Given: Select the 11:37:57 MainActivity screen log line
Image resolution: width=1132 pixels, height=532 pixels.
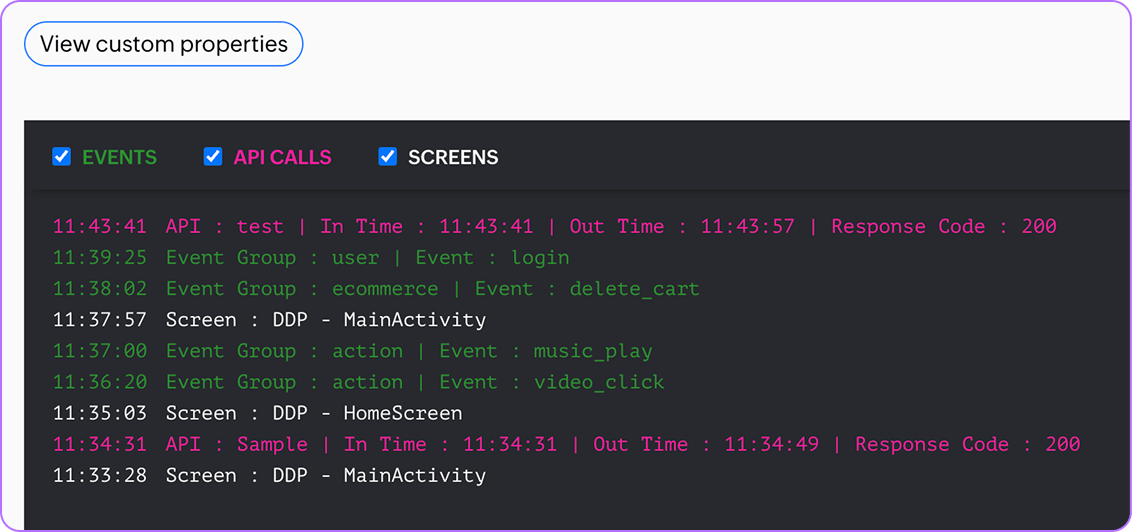Looking at the screenshot, I should tap(269, 320).
